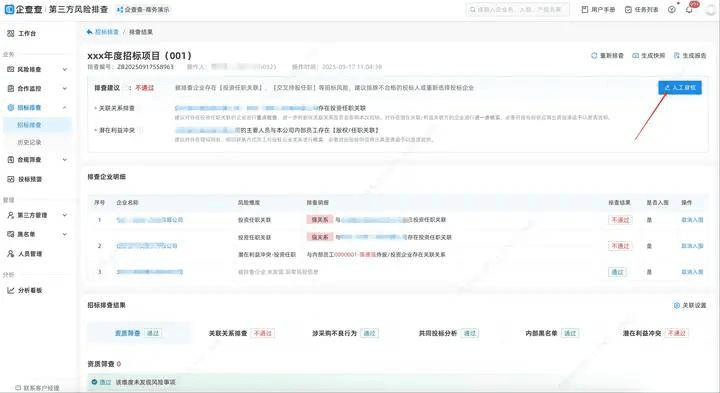Viewport: 720px width, 393px height.
Task: Click the 排查企业明细 section heading
Action: [x=107, y=177]
